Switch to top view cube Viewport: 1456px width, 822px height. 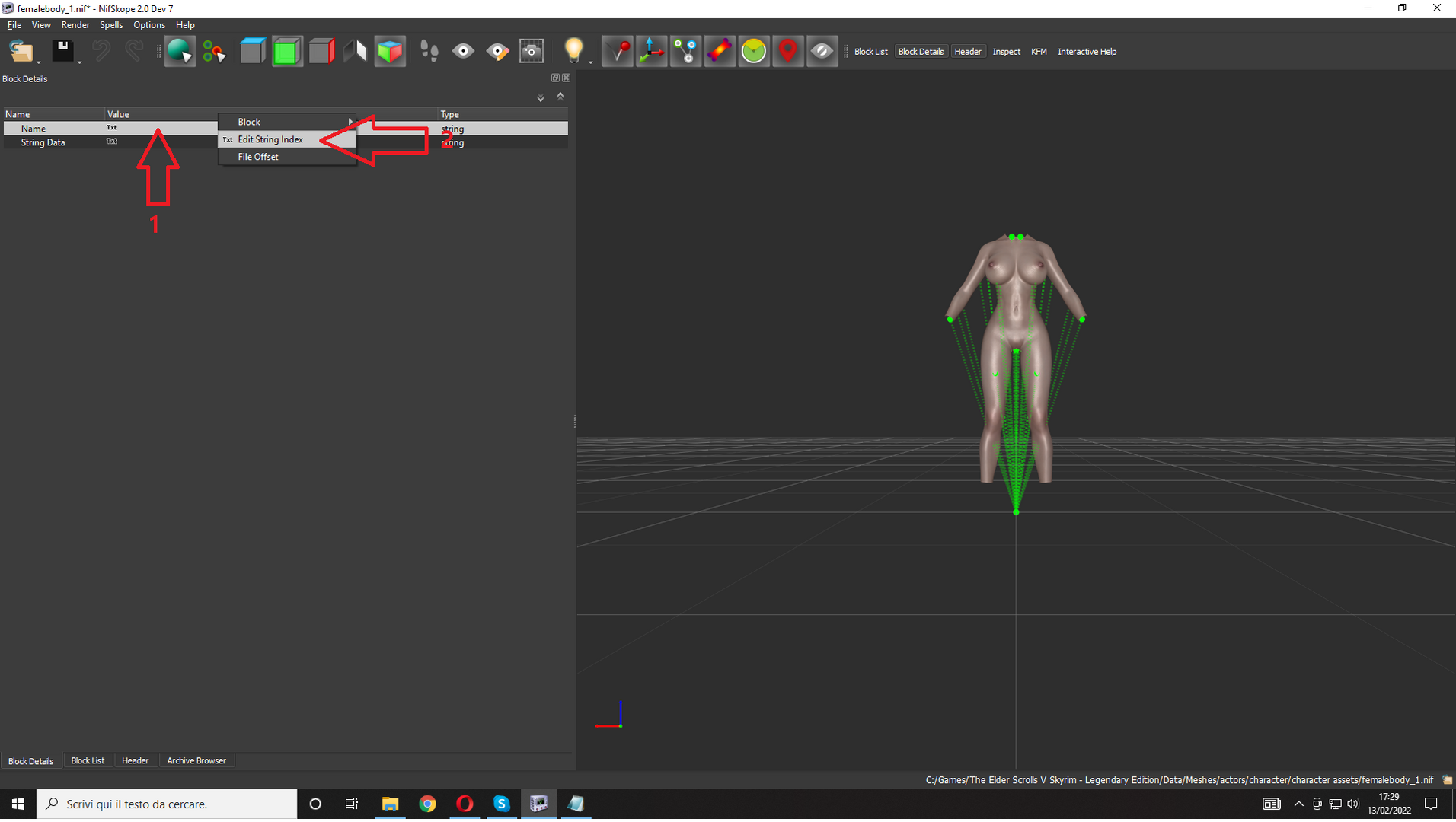(252, 51)
